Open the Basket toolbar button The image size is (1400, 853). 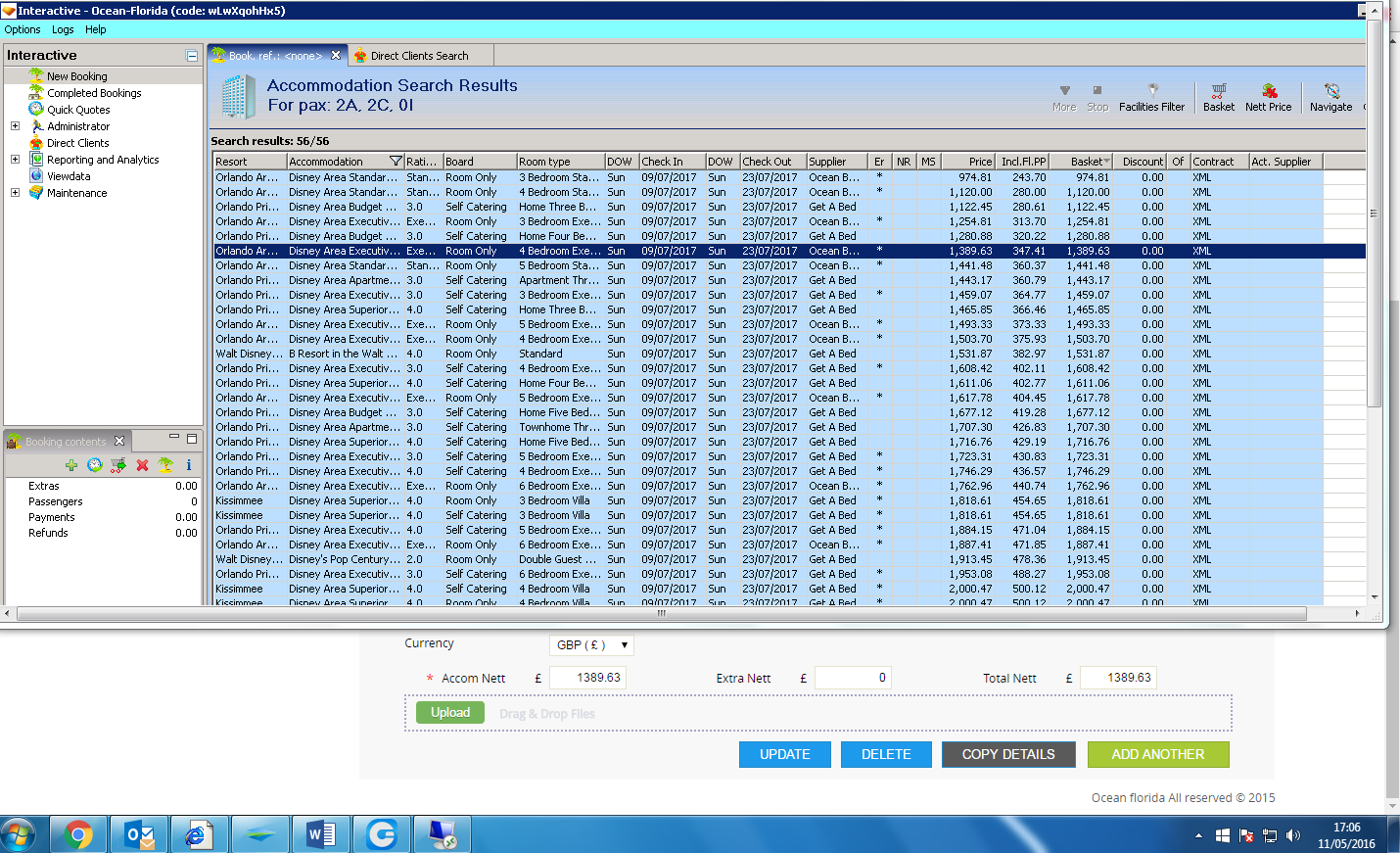(x=1218, y=97)
